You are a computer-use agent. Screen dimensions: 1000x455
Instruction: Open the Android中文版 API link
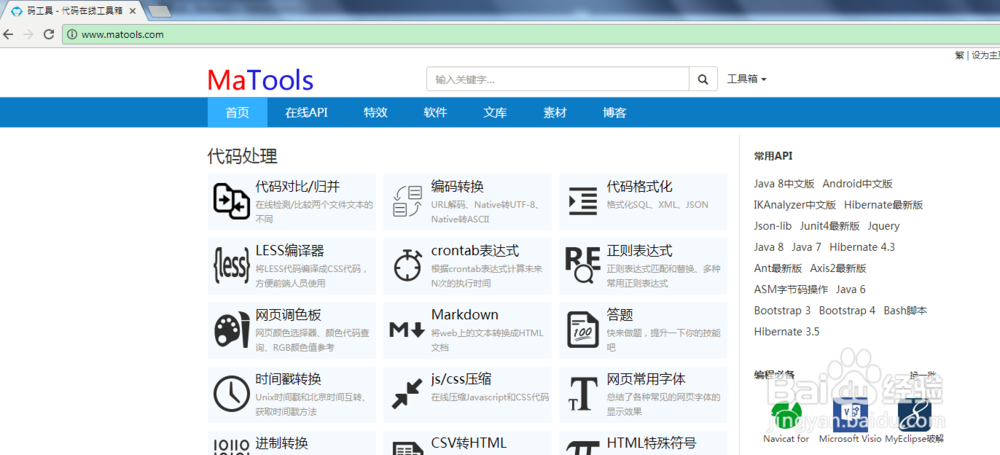coord(857,184)
